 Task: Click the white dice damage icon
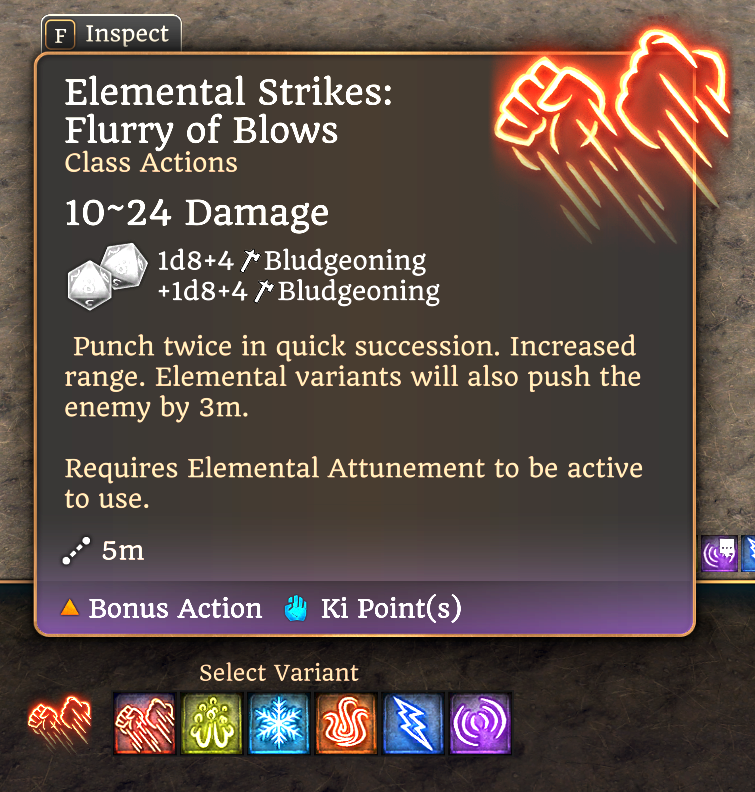(107, 276)
